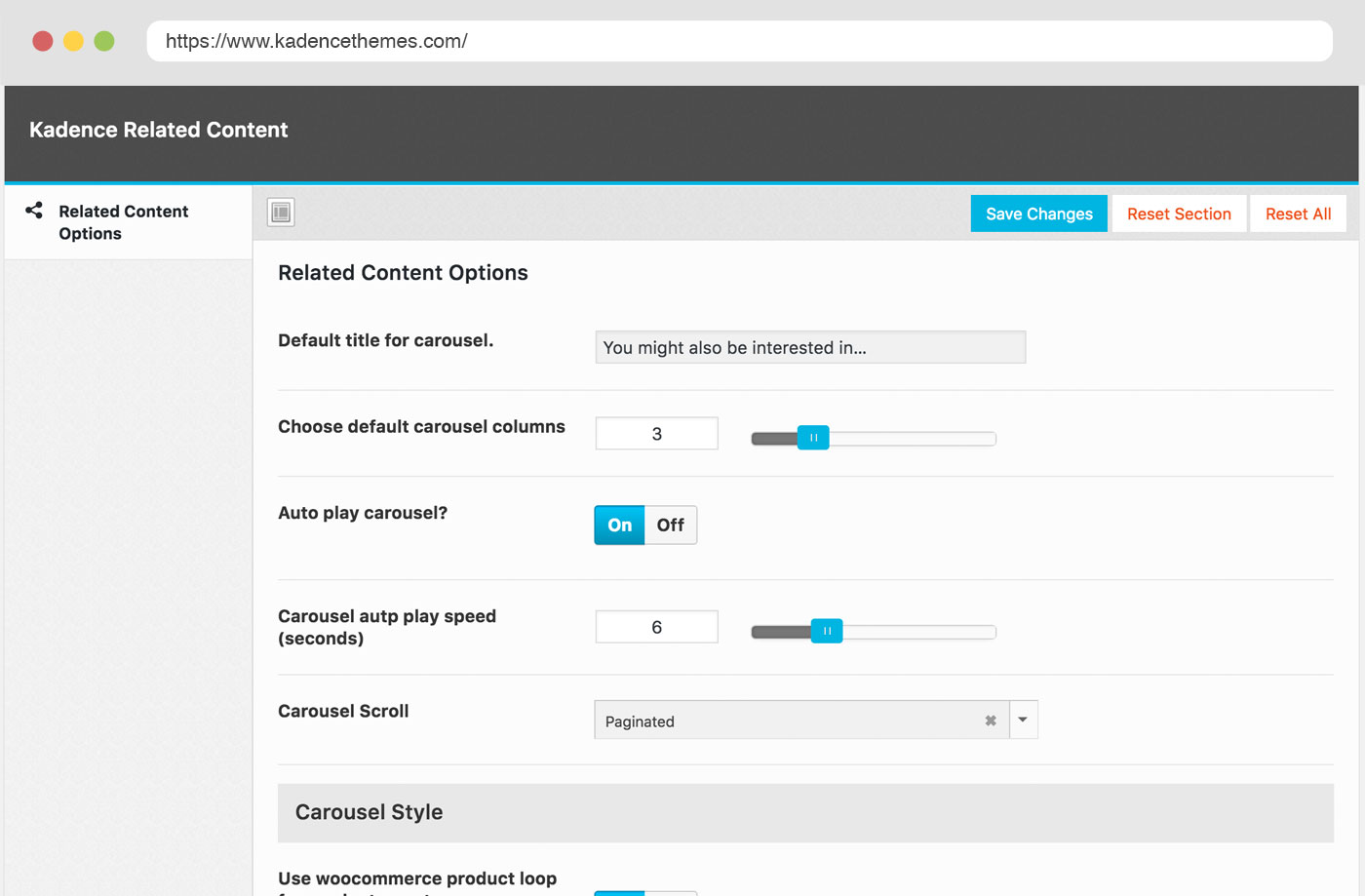
Task: Click the yellow minimize window dot
Action: 73,41
